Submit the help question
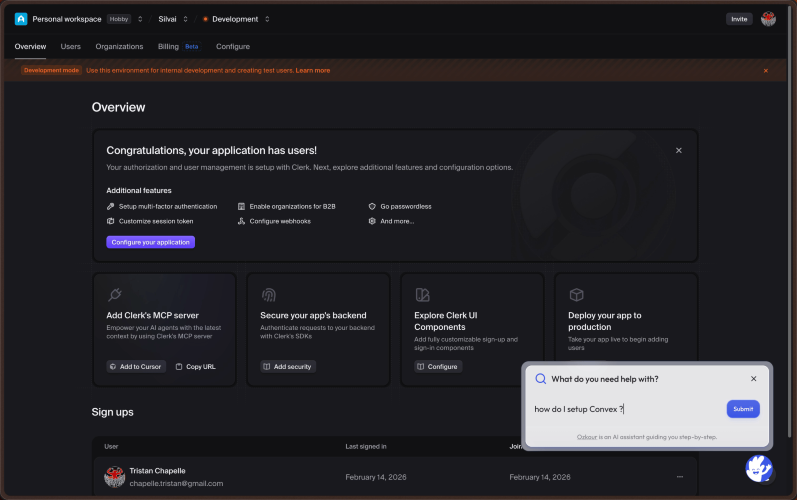 pyautogui.click(x=743, y=409)
